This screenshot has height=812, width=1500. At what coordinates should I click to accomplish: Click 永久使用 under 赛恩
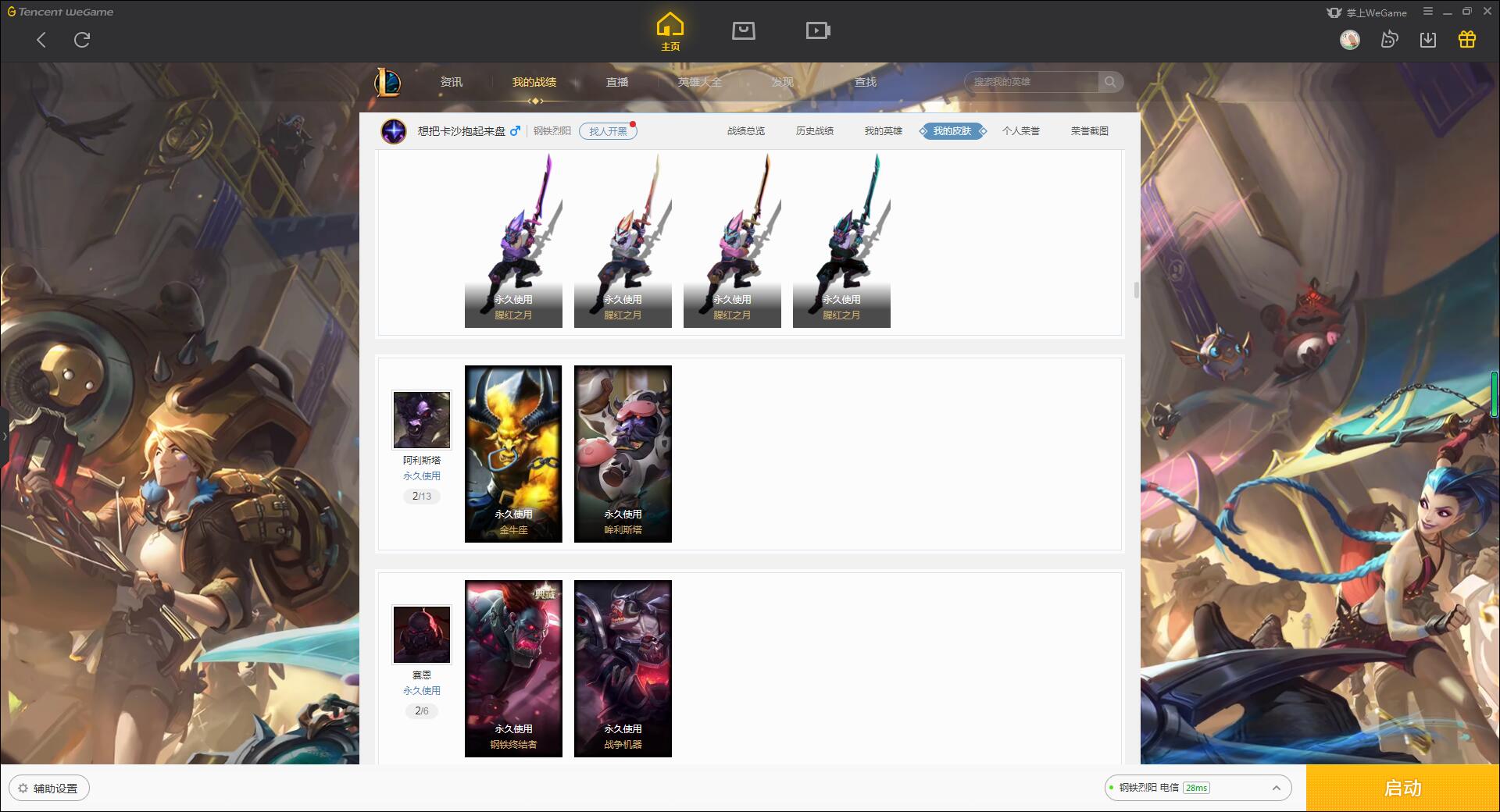422,690
